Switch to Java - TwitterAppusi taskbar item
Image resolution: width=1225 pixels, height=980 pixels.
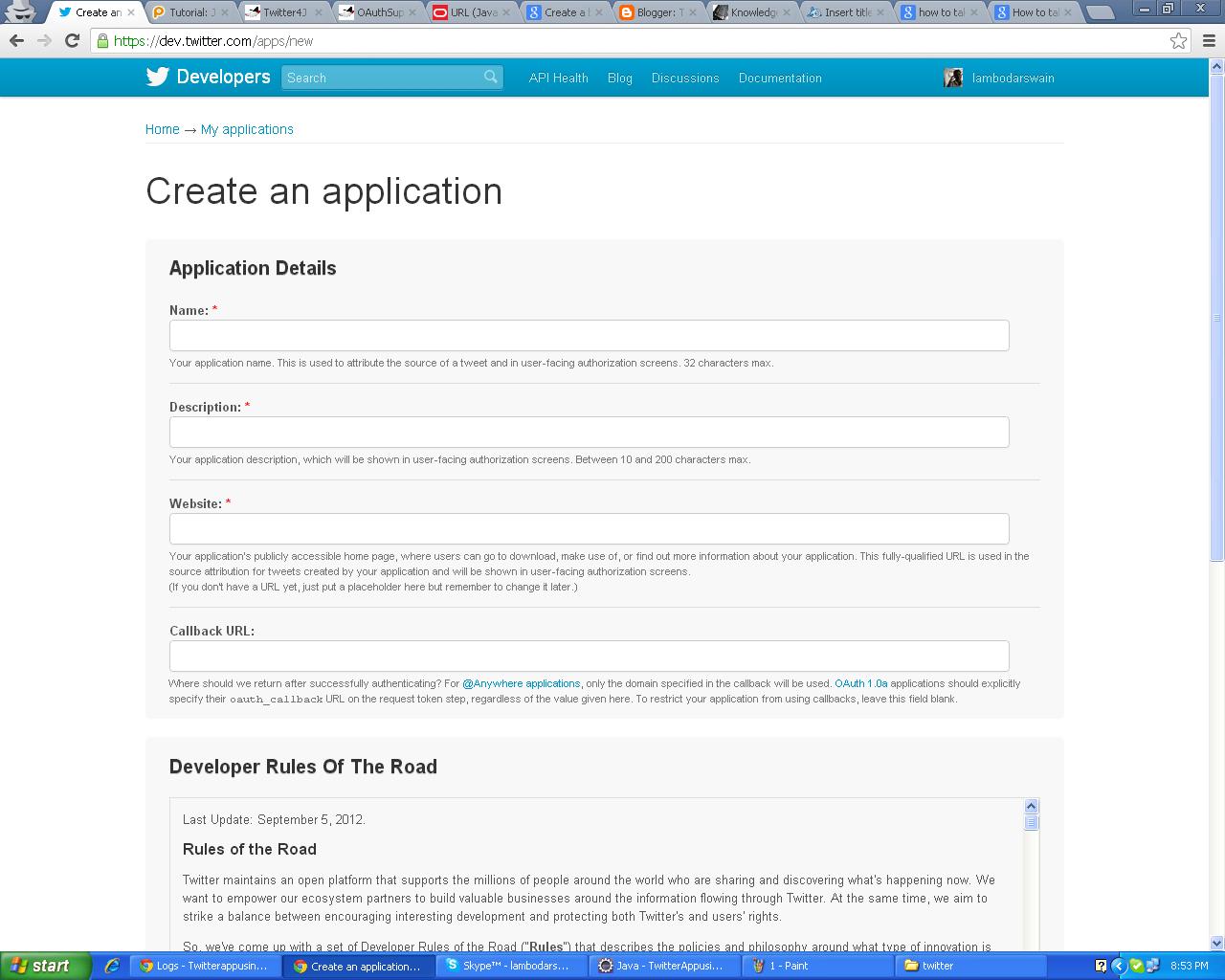point(664,966)
